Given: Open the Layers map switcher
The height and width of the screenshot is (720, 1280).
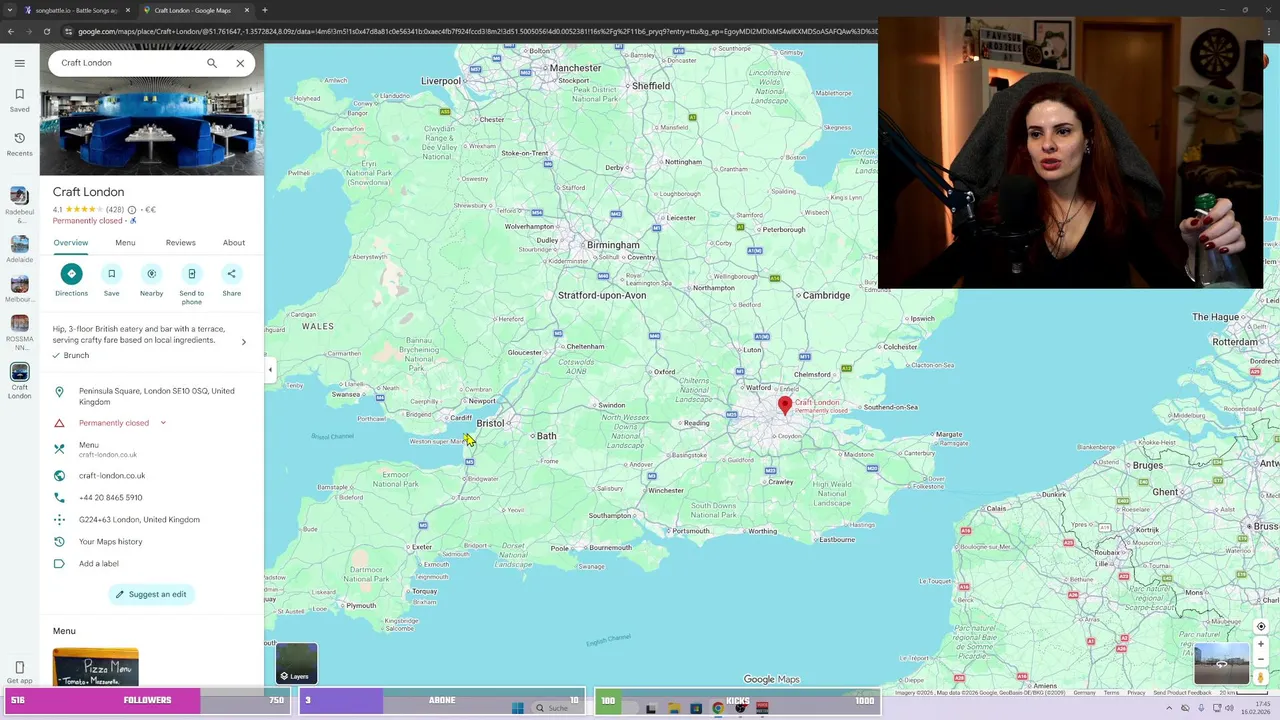Looking at the screenshot, I should click(296, 663).
